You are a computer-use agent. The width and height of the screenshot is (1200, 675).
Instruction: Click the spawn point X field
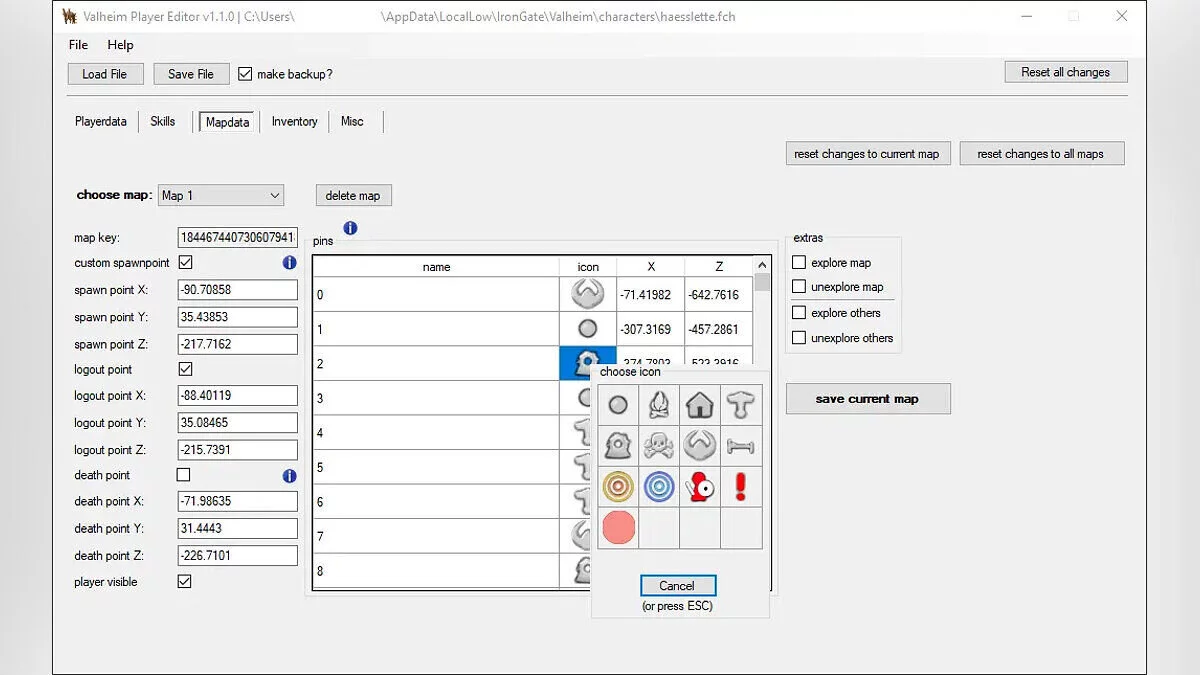point(237,290)
